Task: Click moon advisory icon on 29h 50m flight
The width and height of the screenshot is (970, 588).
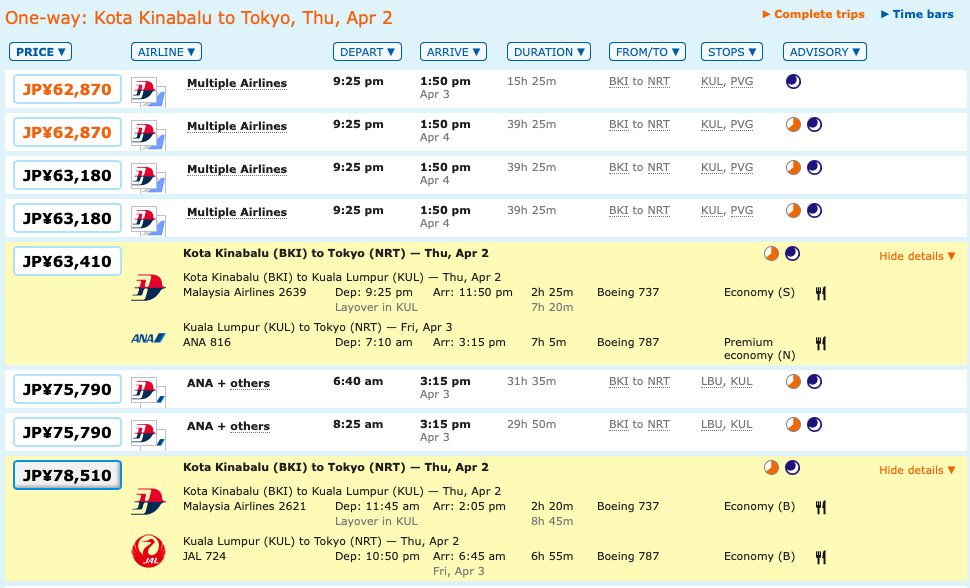Action: 814,424
